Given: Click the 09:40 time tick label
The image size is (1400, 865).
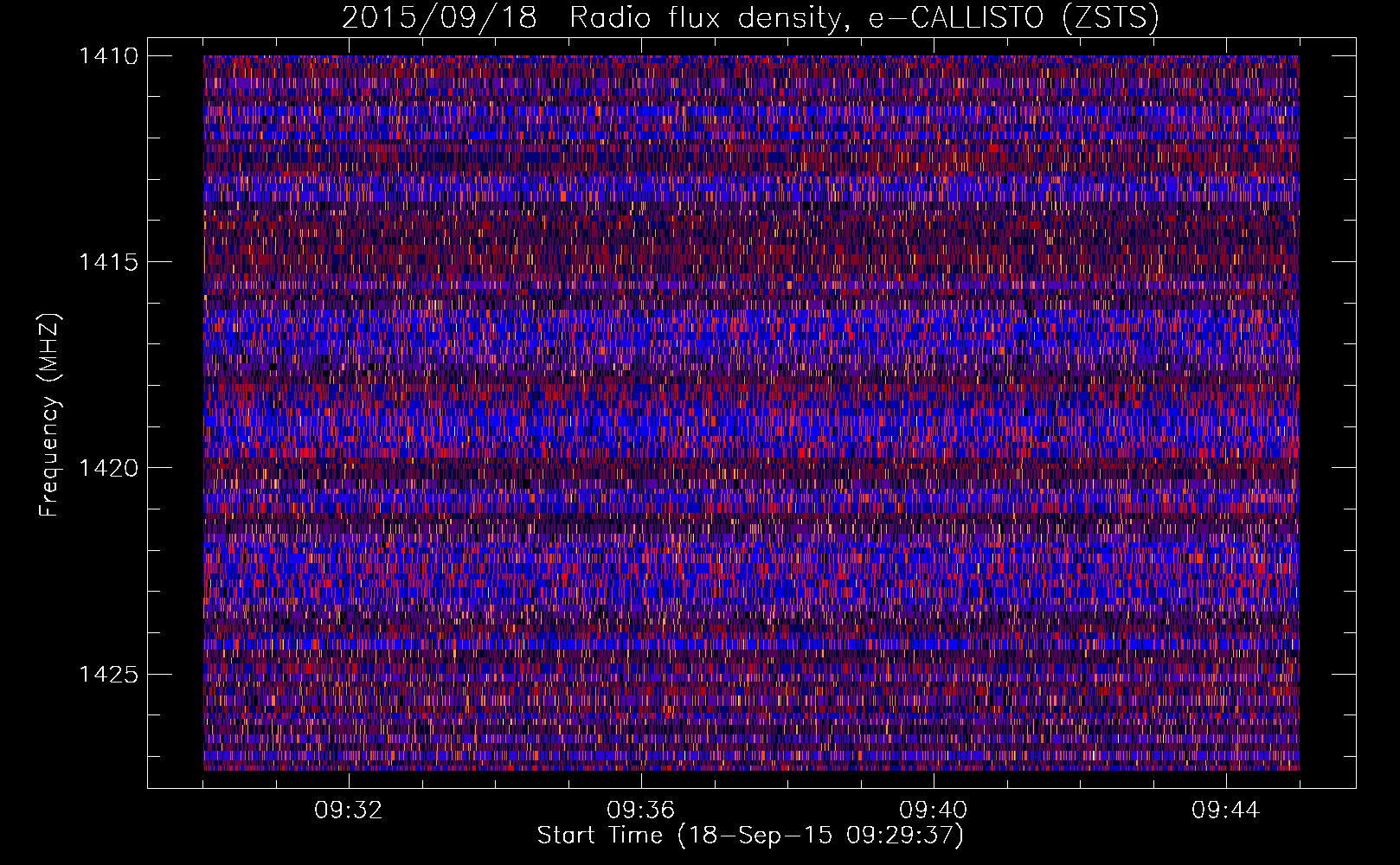Looking at the screenshot, I should click(x=934, y=811).
